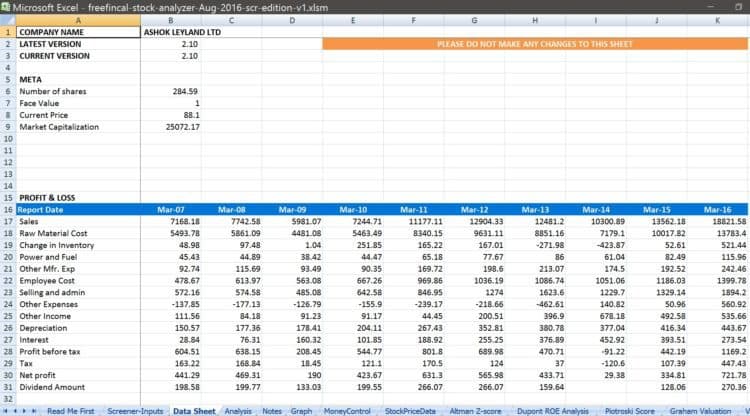750x416 pixels.
Task: Select Employee Cost value 1036.19
Action: [x=474, y=281]
